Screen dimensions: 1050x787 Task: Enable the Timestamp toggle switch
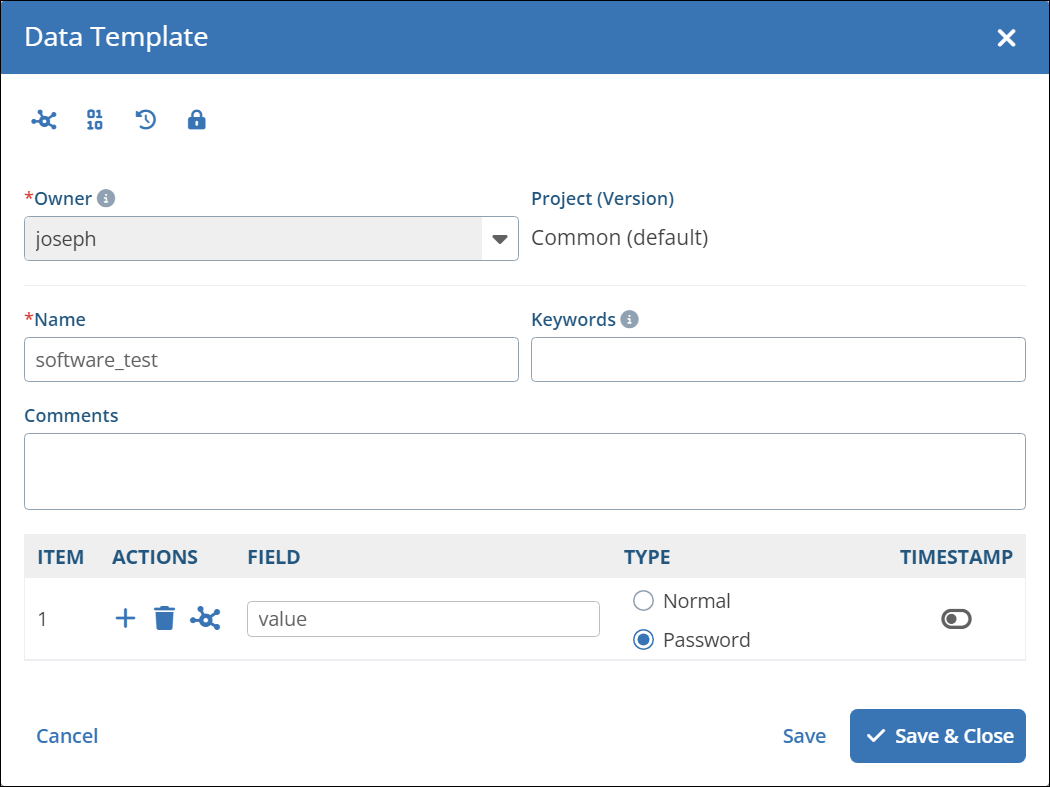[x=956, y=620]
